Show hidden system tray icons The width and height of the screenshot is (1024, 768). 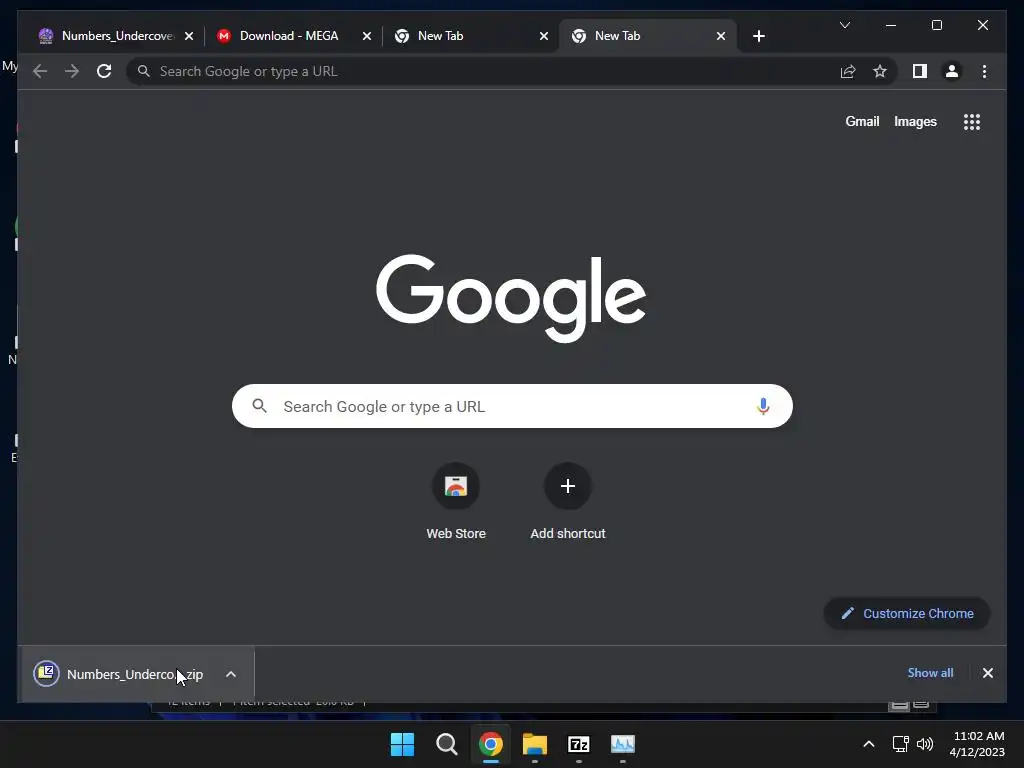pos(869,744)
